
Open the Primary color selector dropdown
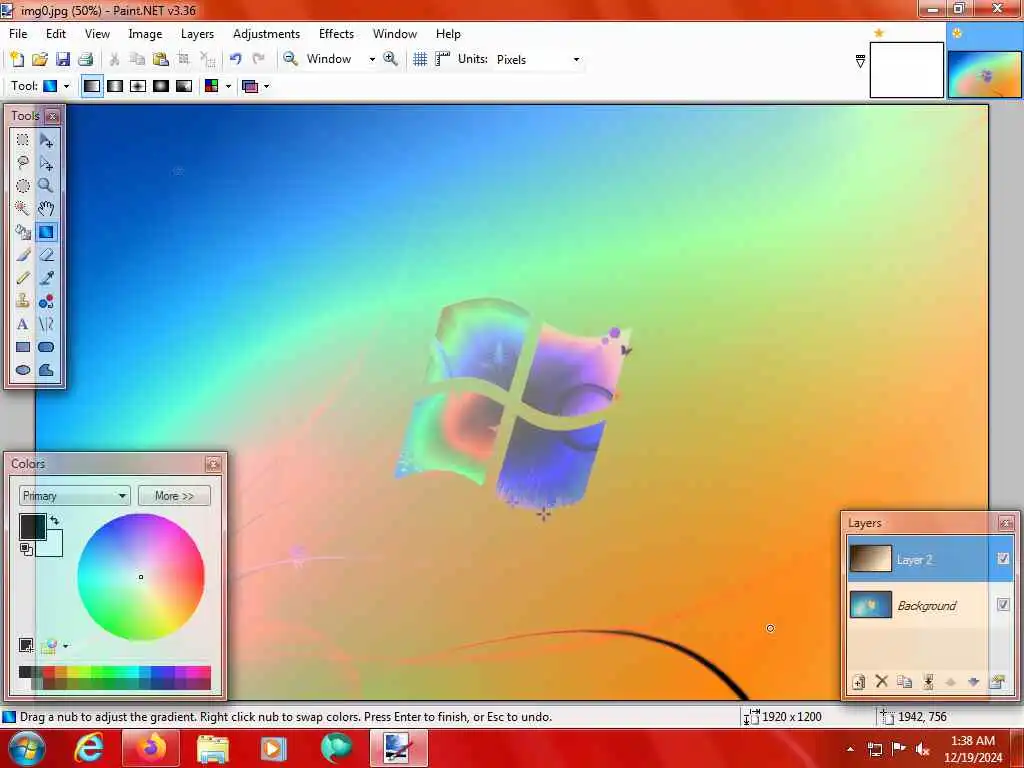pos(74,496)
